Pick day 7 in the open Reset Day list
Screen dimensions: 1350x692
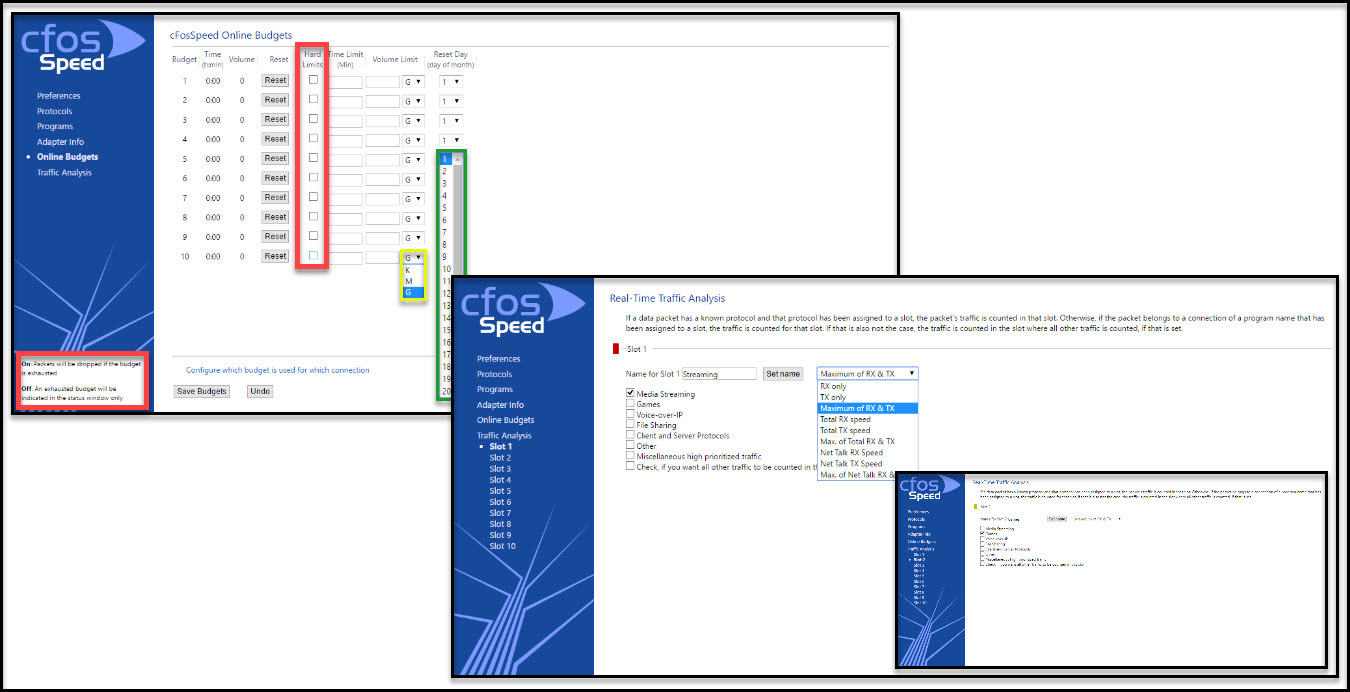pyautogui.click(x=446, y=232)
